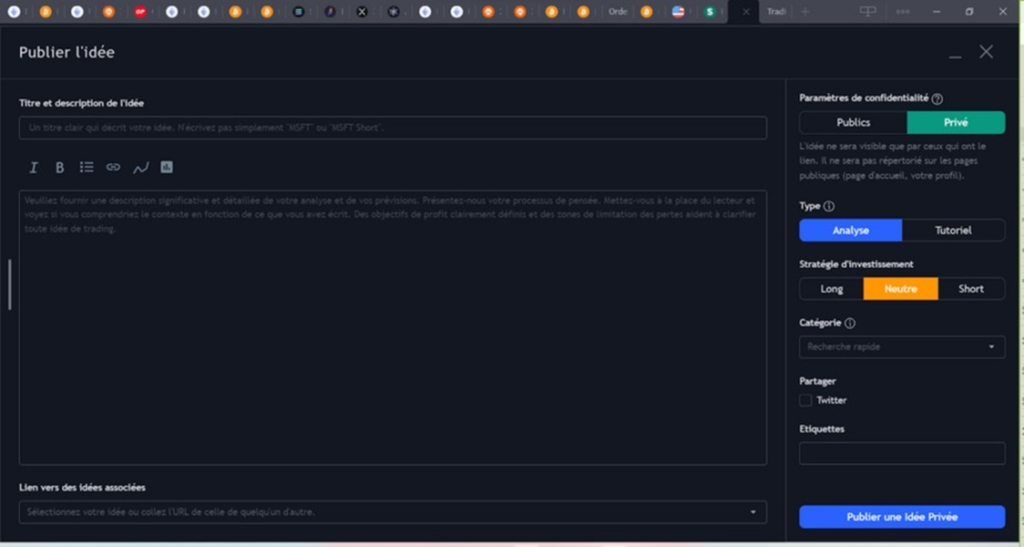Close the current active browser tab

click(746, 12)
